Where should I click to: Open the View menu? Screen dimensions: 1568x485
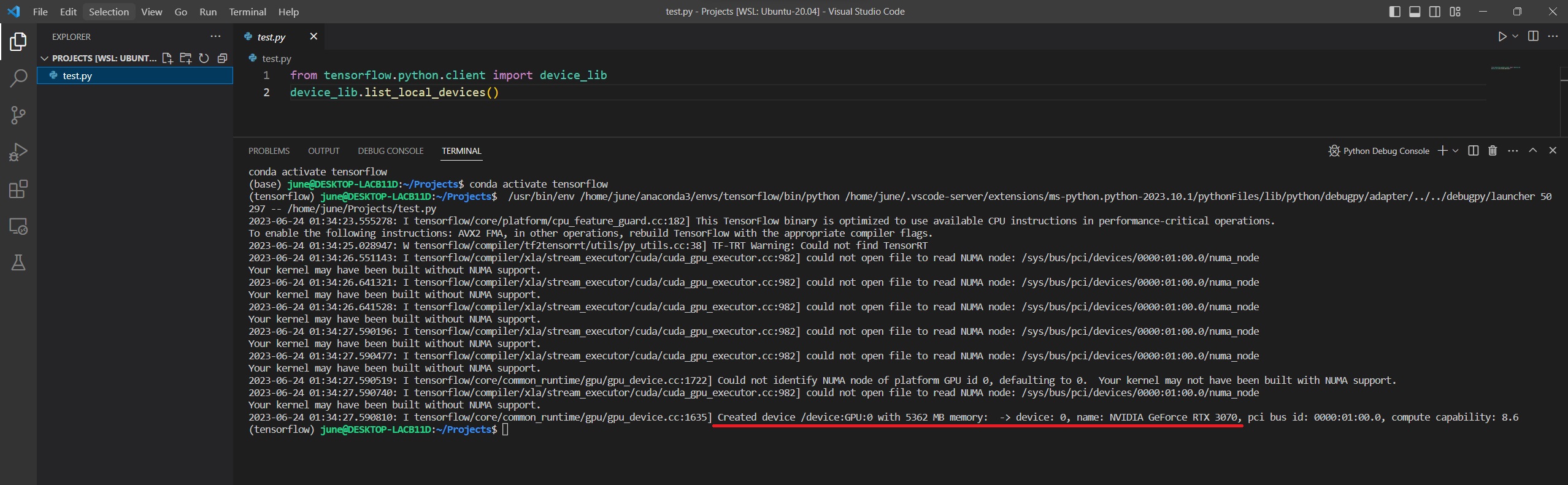coord(152,12)
